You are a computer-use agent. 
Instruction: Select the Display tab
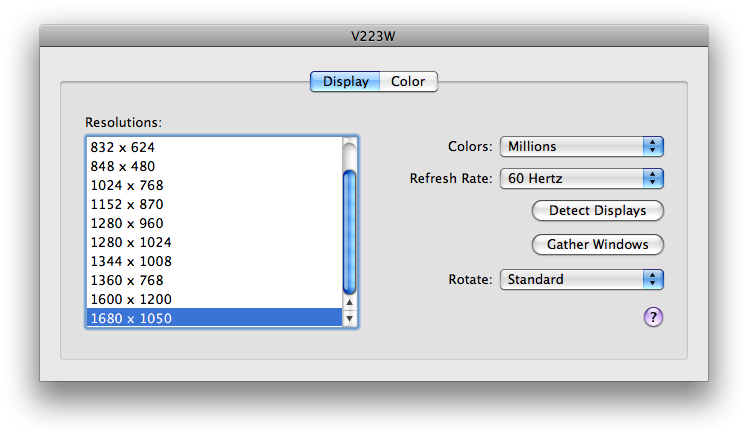click(x=345, y=82)
